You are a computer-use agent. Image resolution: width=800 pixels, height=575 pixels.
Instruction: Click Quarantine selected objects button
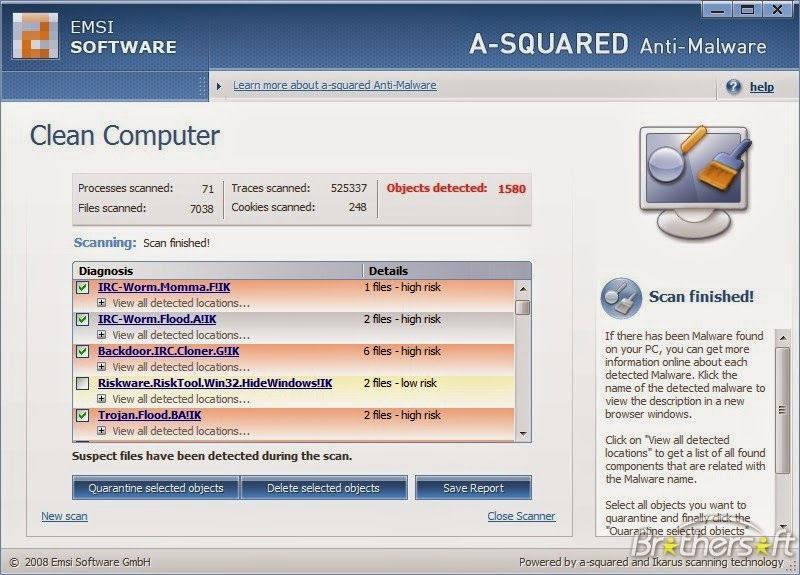point(156,488)
